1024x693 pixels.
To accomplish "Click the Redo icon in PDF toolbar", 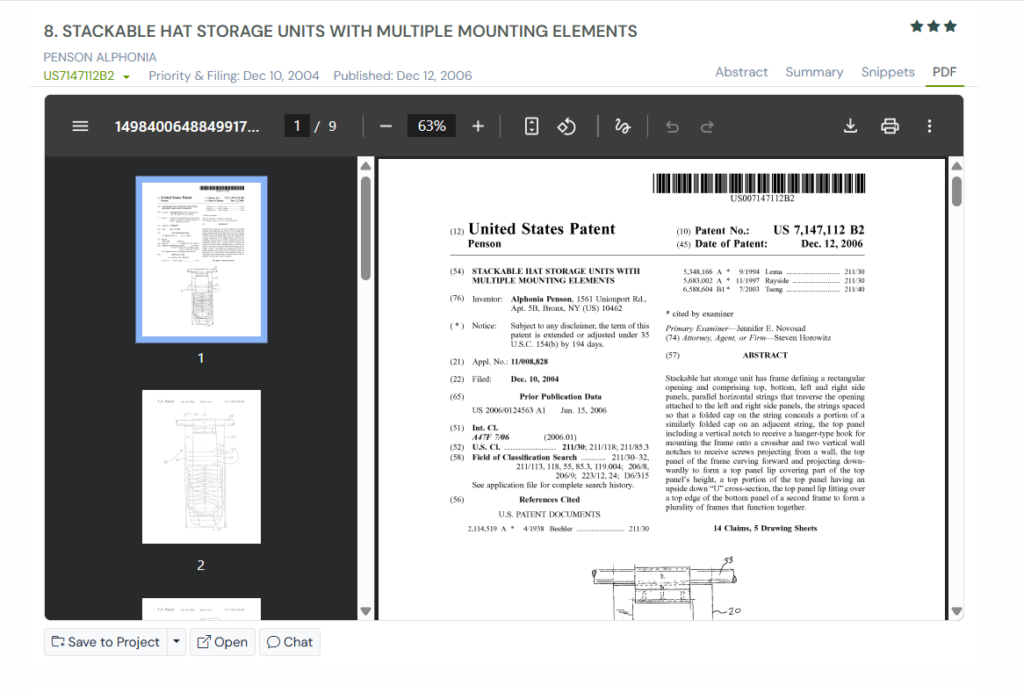I will pos(707,126).
